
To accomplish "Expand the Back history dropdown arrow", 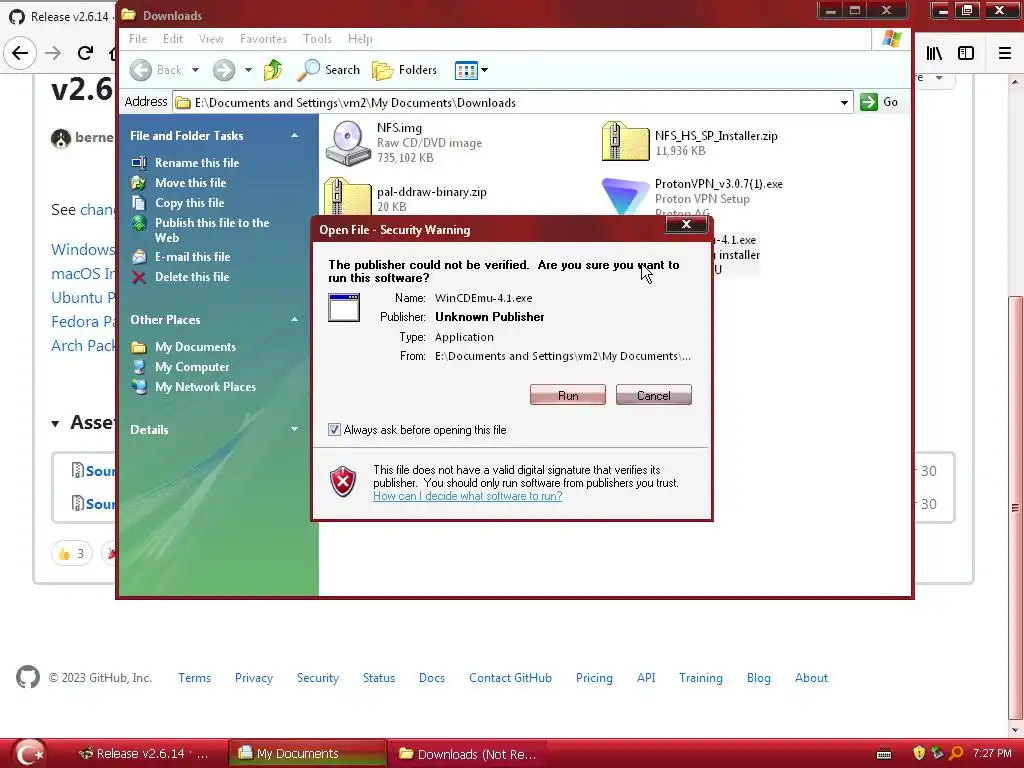I will (195, 70).
